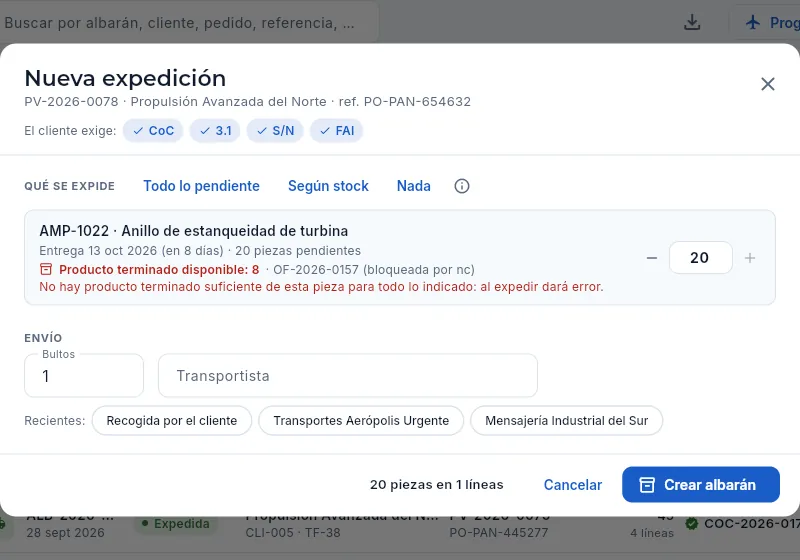800x560 pixels.
Task: Choose Mensajería Industrial del Sur chip
Action: click(x=566, y=421)
